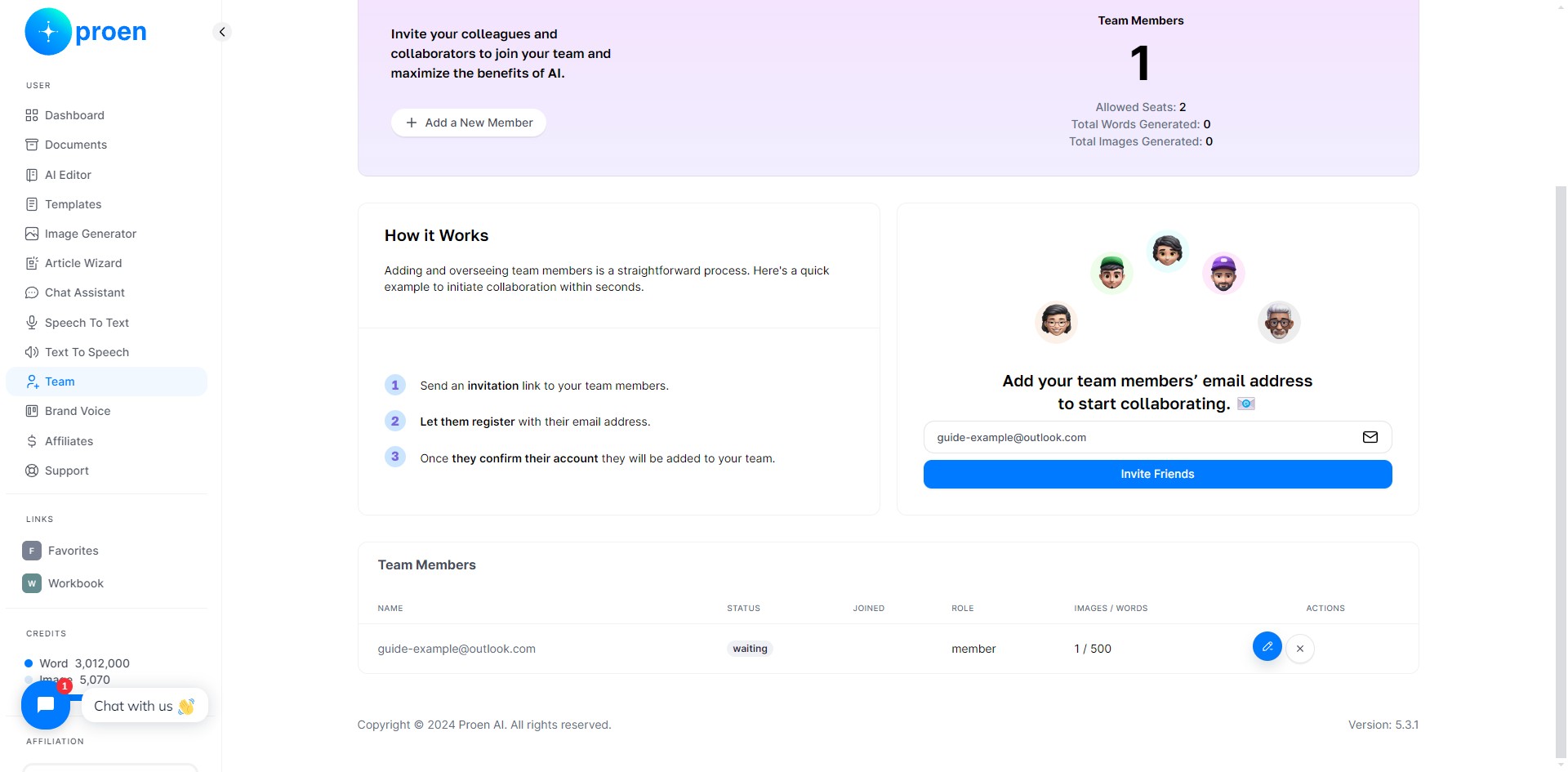
Task: Click the Workbook W badge icon
Action: (32, 583)
